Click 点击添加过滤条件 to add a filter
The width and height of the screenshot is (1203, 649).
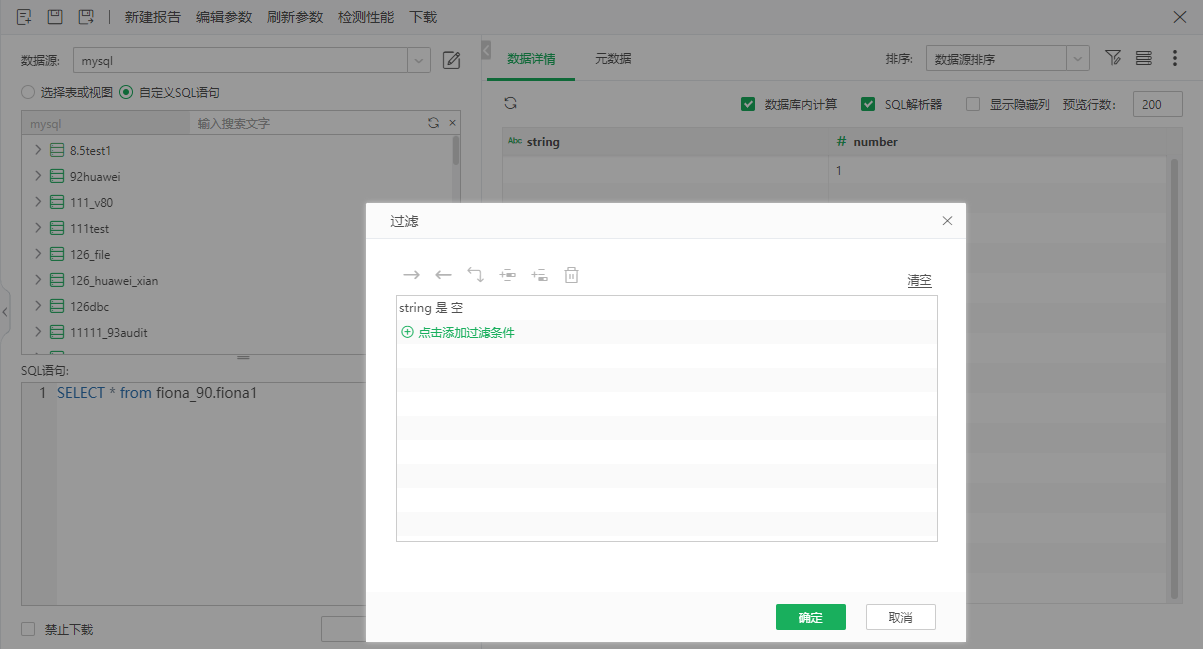click(458, 332)
